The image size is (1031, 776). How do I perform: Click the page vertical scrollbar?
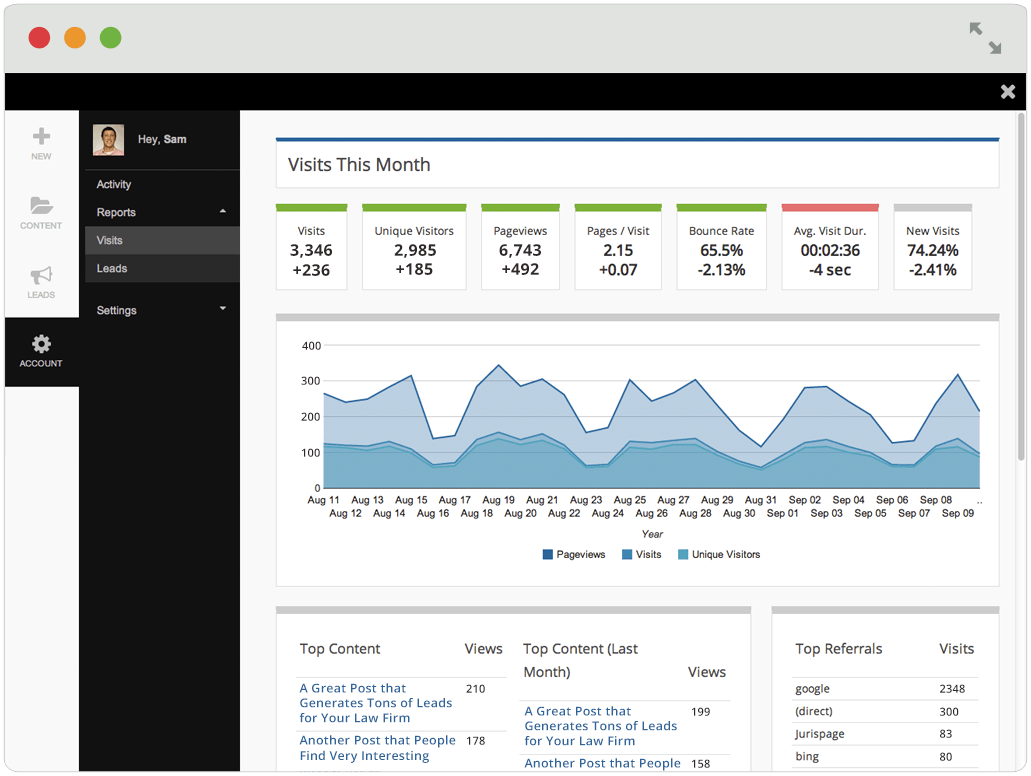click(1020, 287)
